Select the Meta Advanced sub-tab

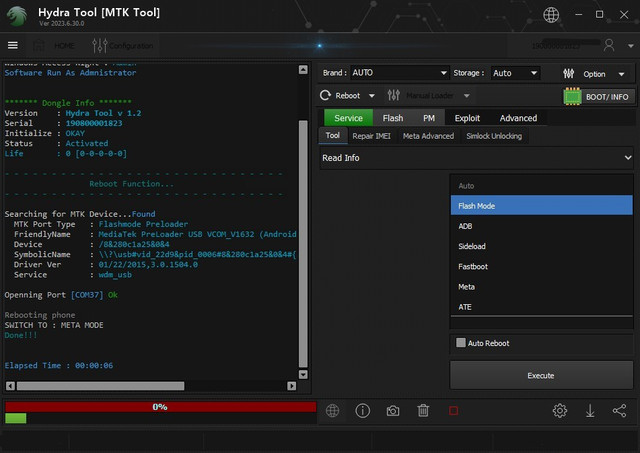click(428, 136)
